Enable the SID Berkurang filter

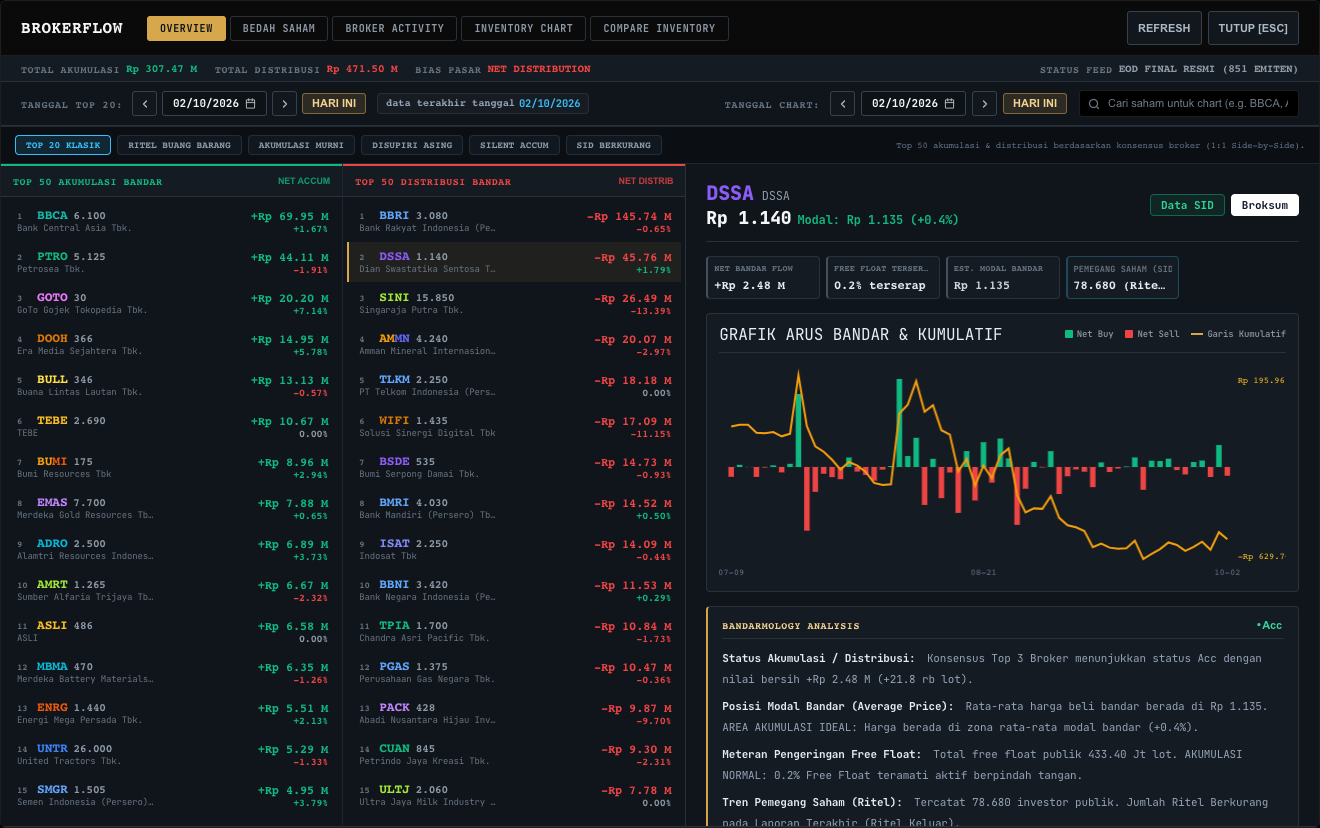coord(613,145)
